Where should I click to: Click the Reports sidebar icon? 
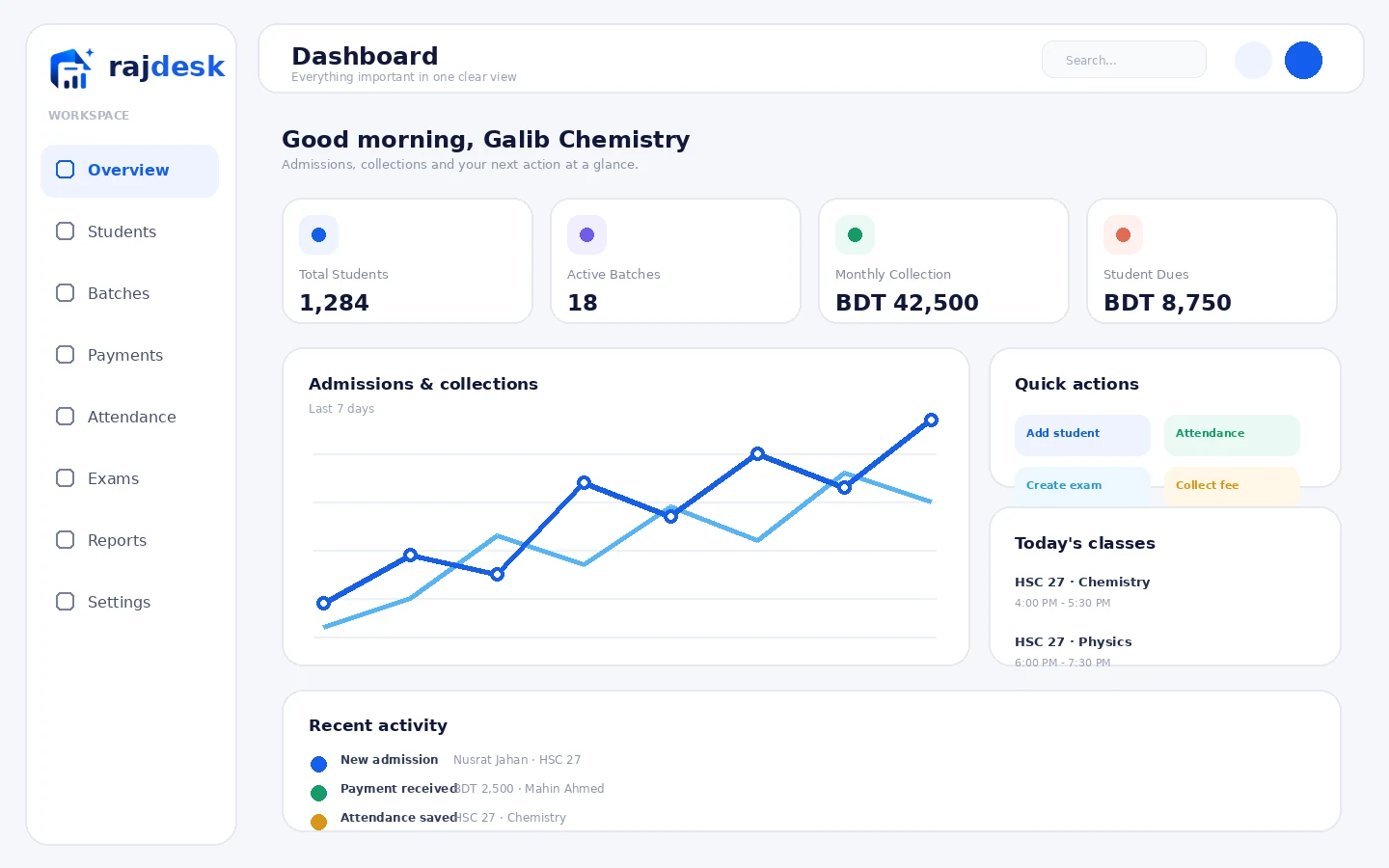tap(65, 540)
